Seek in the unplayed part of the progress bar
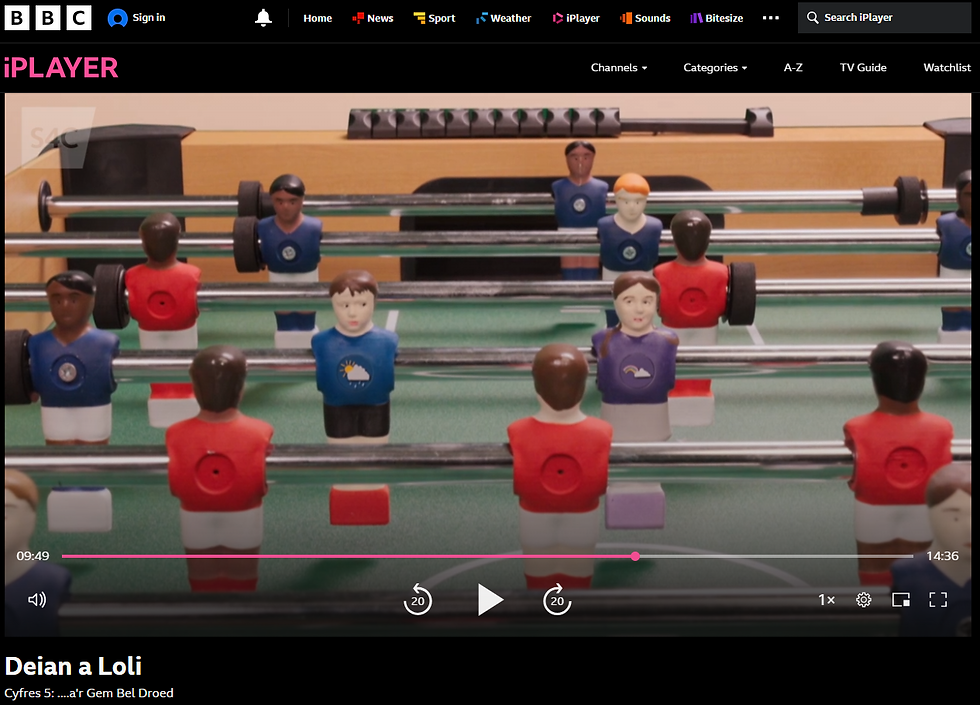Viewport: 980px width, 705px height. pos(776,556)
